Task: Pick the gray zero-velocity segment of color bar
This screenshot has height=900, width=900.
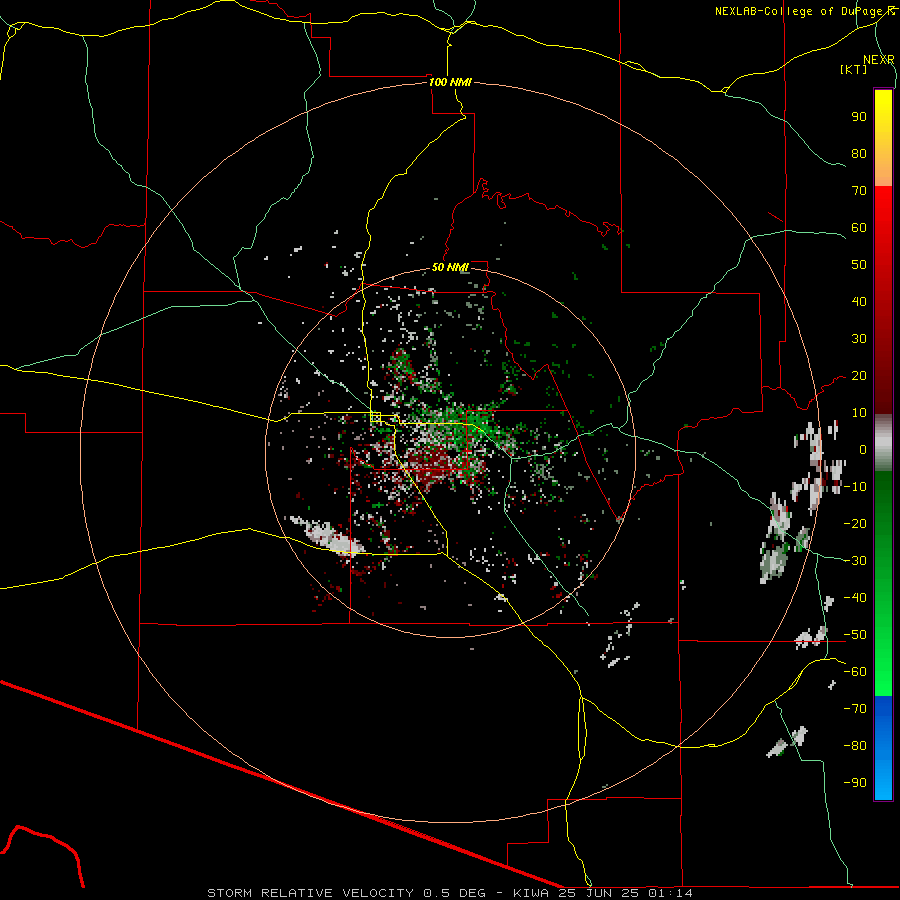Action: (883, 443)
